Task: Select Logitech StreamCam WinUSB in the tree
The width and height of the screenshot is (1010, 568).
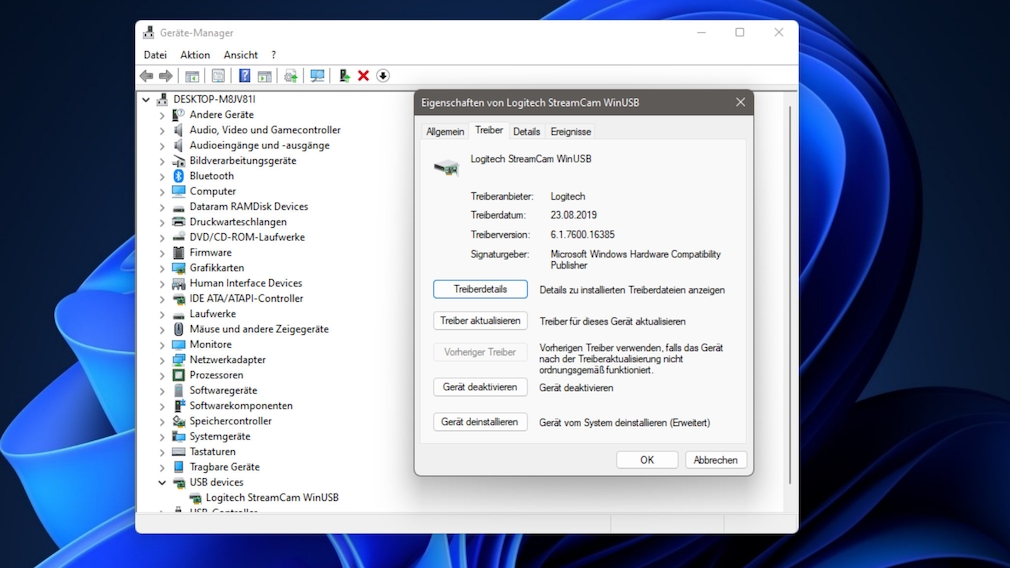Action: 272,498
